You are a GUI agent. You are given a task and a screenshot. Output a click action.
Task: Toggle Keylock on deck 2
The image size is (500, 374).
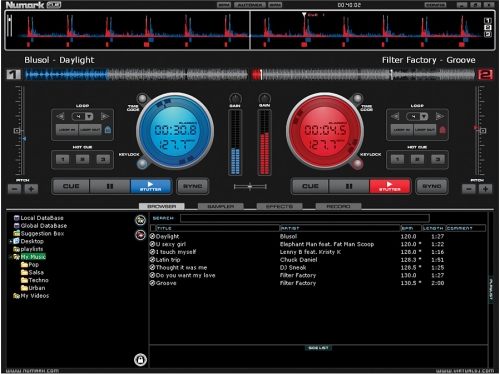point(357,164)
